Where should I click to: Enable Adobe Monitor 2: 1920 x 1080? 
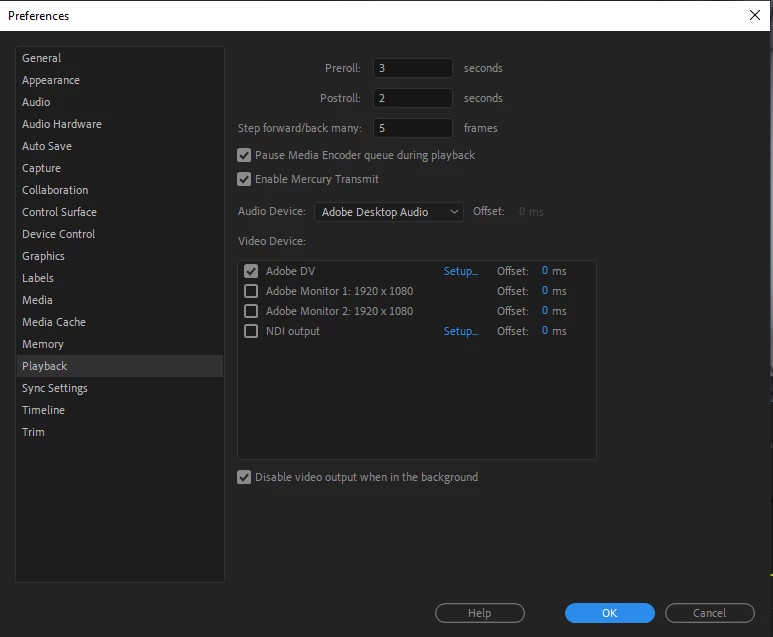click(x=251, y=311)
